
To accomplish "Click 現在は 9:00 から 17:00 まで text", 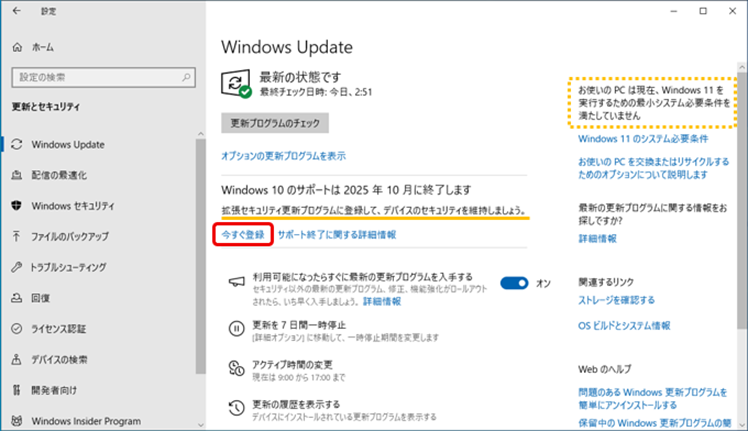I will click(299, 377).
